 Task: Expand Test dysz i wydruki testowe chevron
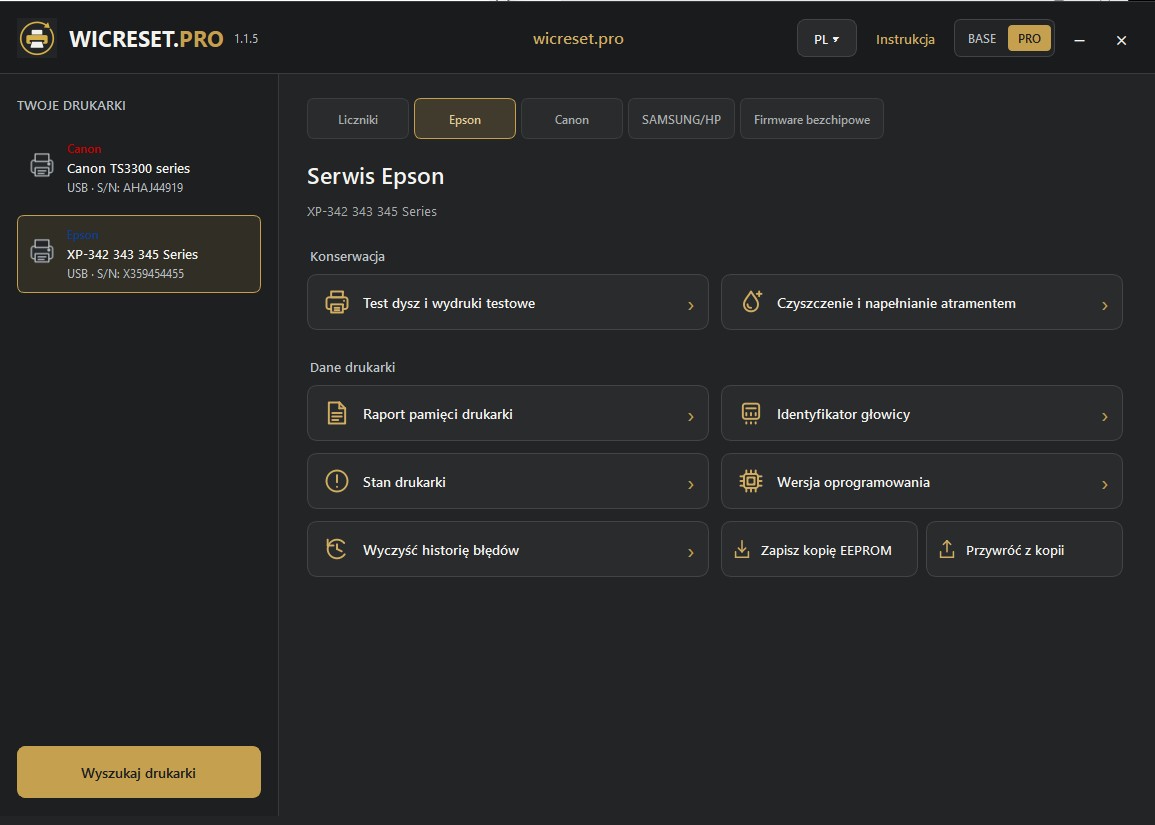691,305
